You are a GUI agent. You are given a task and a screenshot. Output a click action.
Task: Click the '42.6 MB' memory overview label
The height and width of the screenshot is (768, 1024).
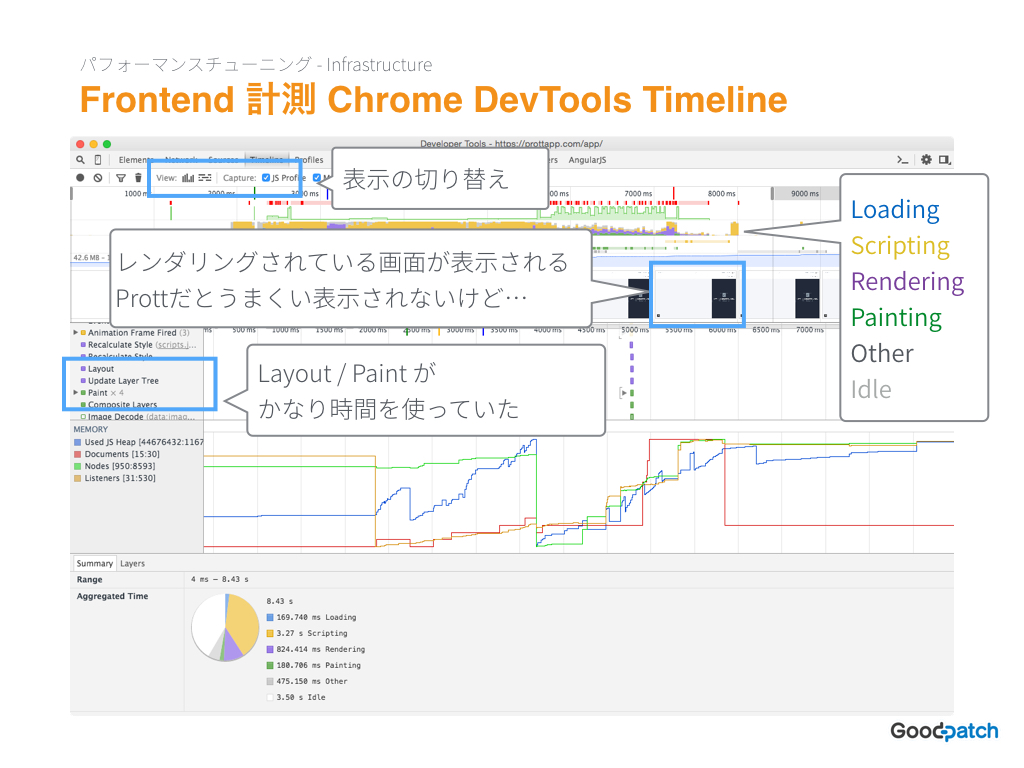86,257
